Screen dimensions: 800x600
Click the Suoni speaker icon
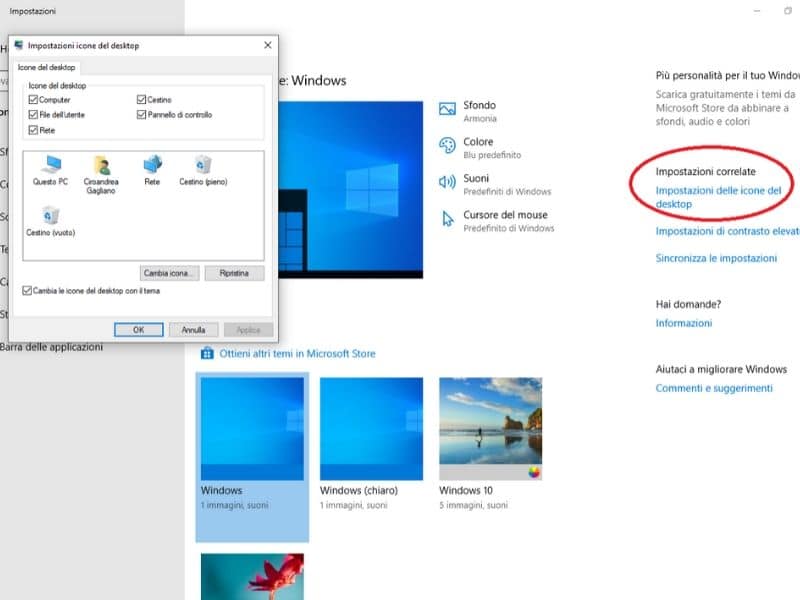tap(447, 182)
